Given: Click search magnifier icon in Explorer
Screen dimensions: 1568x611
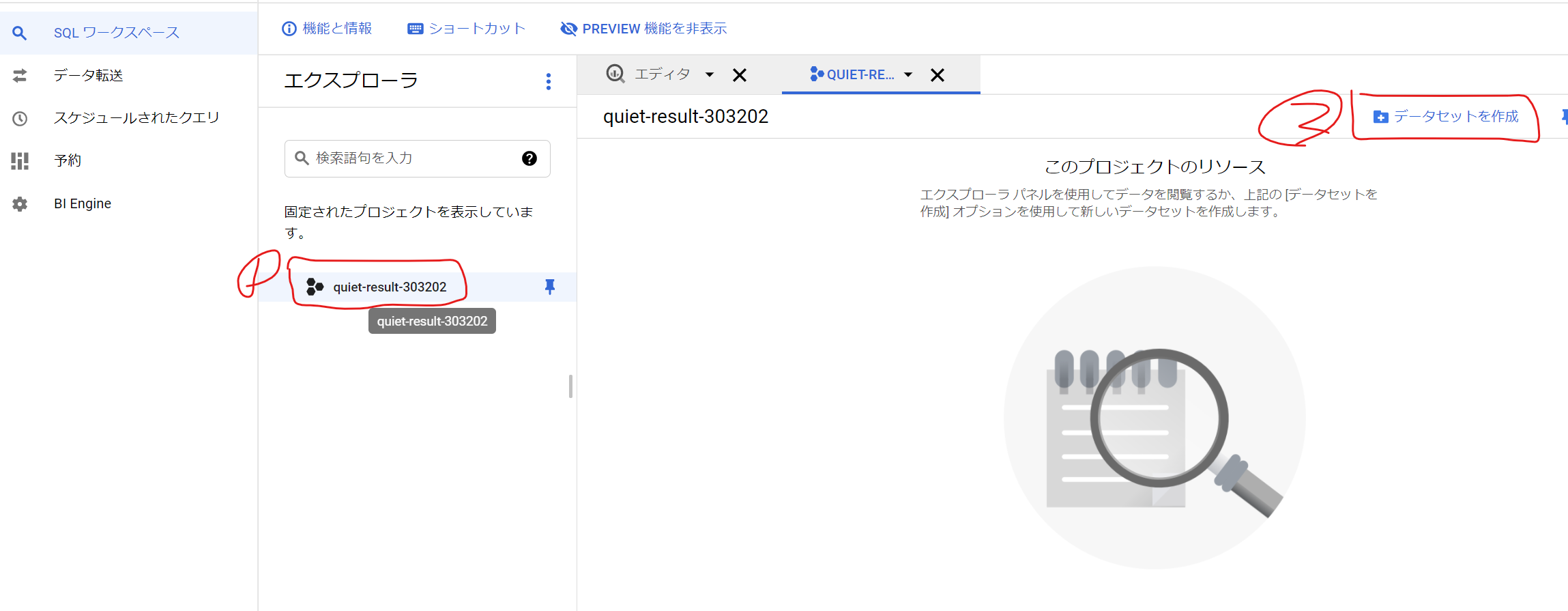Looking at the screenshot, I should 302,158.
